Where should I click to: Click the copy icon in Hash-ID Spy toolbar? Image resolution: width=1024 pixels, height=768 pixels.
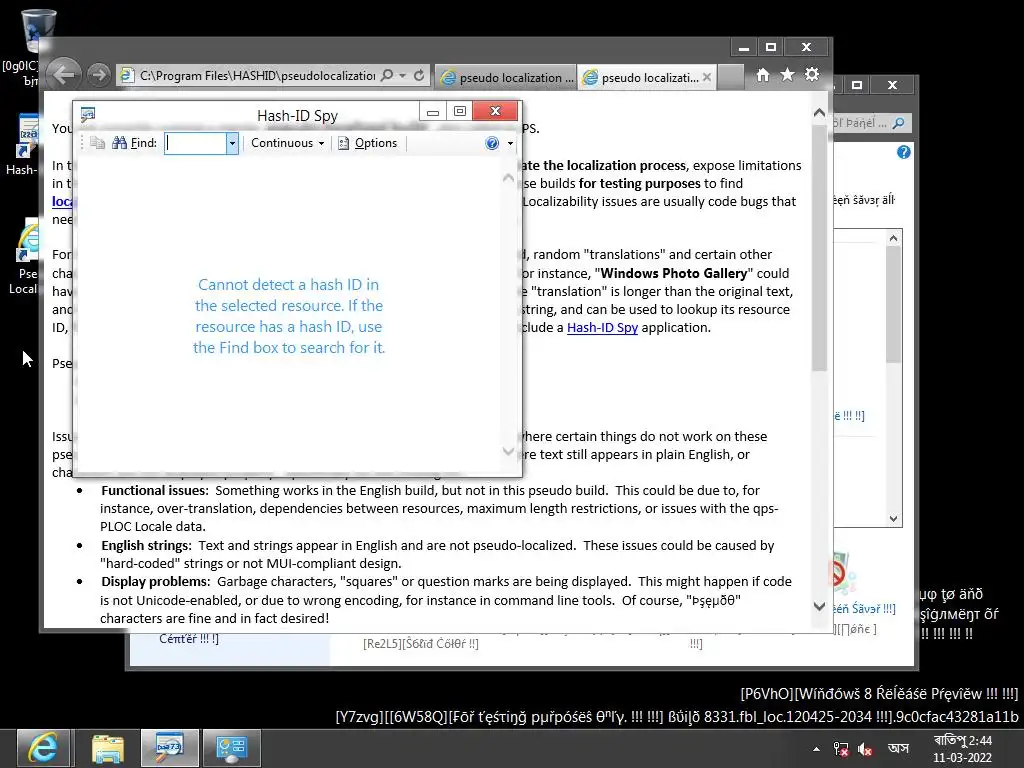coord(97,143)
